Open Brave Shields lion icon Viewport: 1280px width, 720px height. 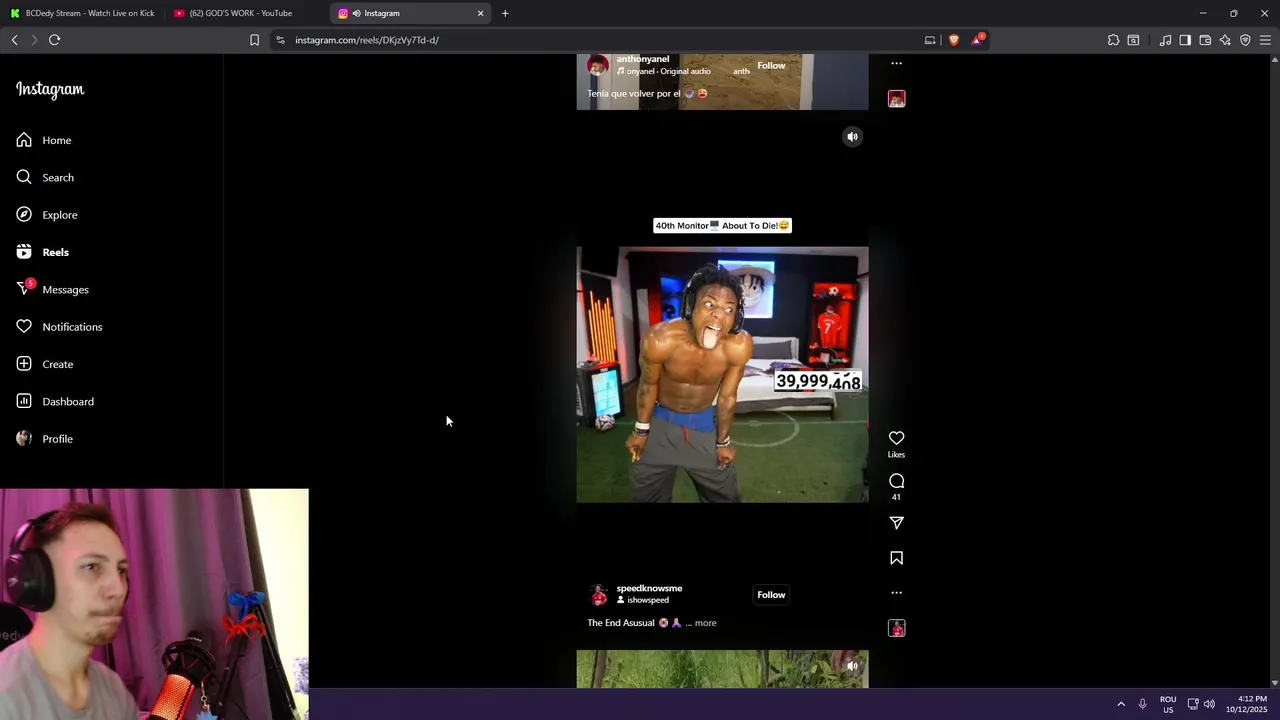[x=954, y=40]
